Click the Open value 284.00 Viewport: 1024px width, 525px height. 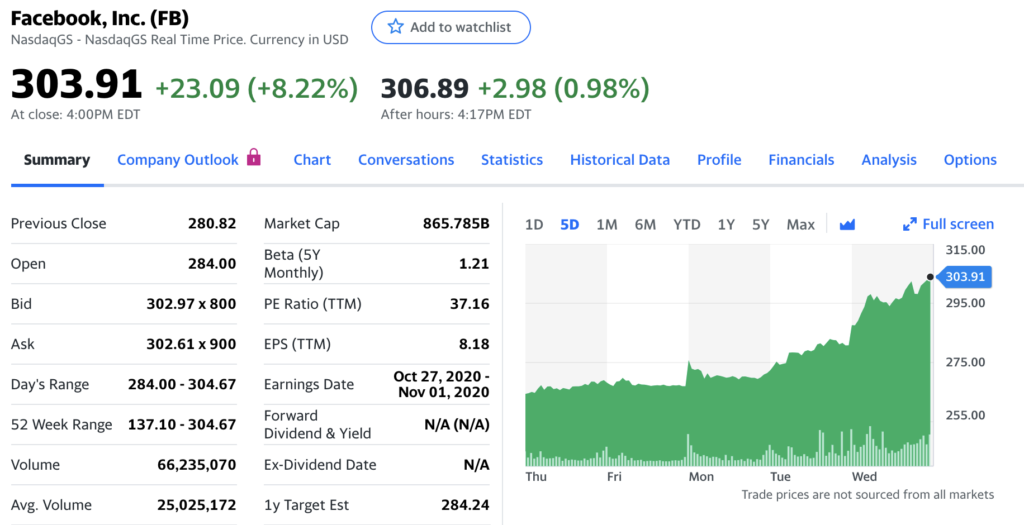[212, 264]
